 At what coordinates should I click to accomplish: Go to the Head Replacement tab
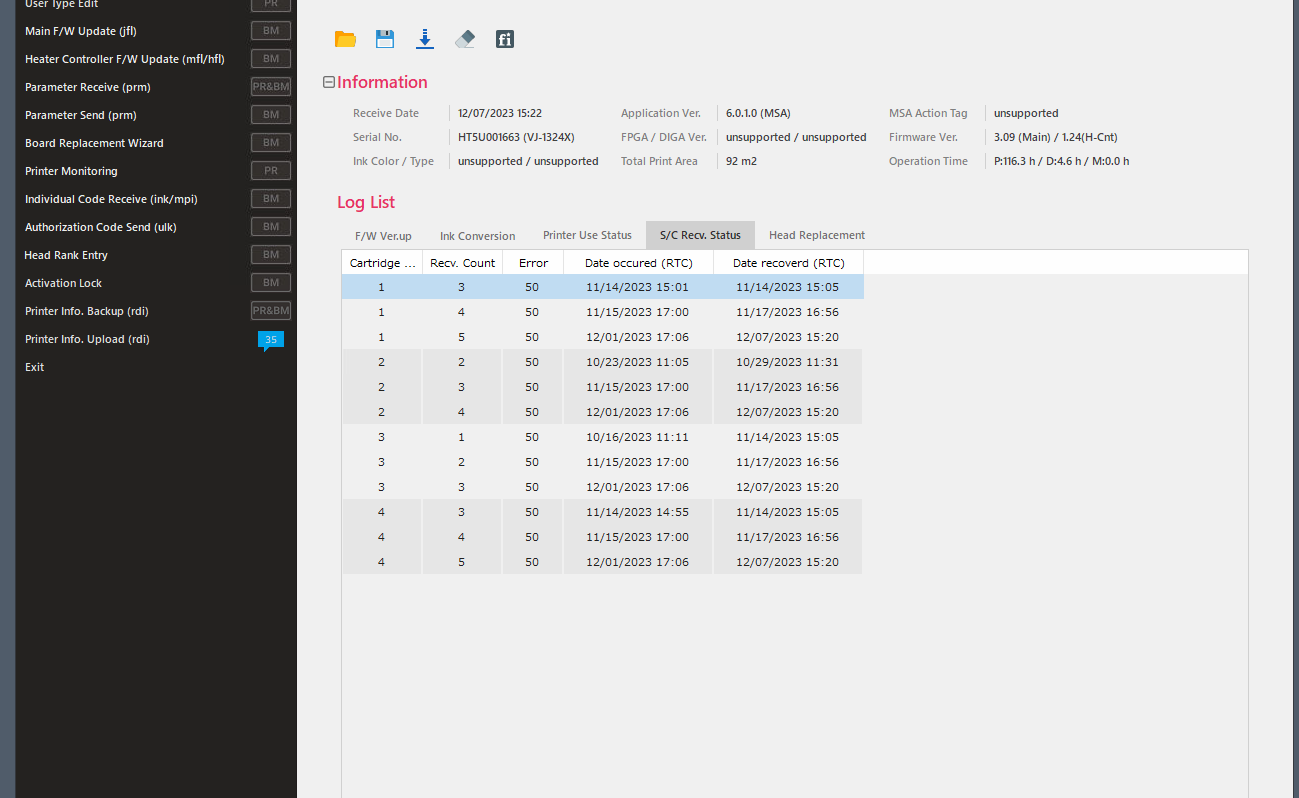817,236
